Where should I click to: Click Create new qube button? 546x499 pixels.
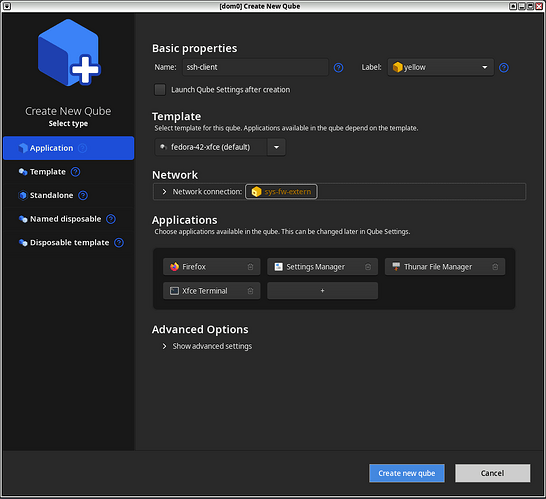coord(407,473)
